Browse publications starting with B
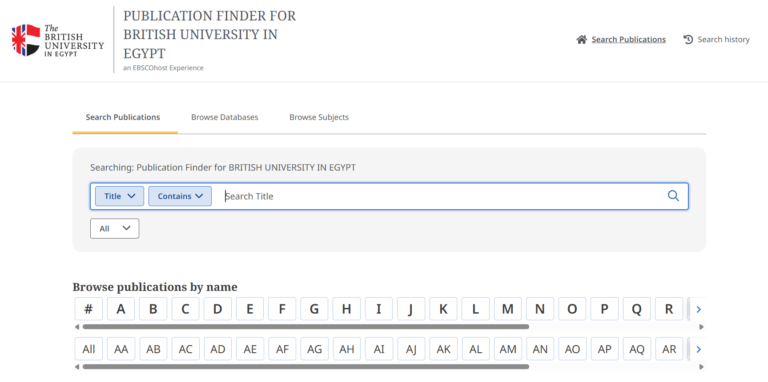768x382 pixels. pos(153,309)
